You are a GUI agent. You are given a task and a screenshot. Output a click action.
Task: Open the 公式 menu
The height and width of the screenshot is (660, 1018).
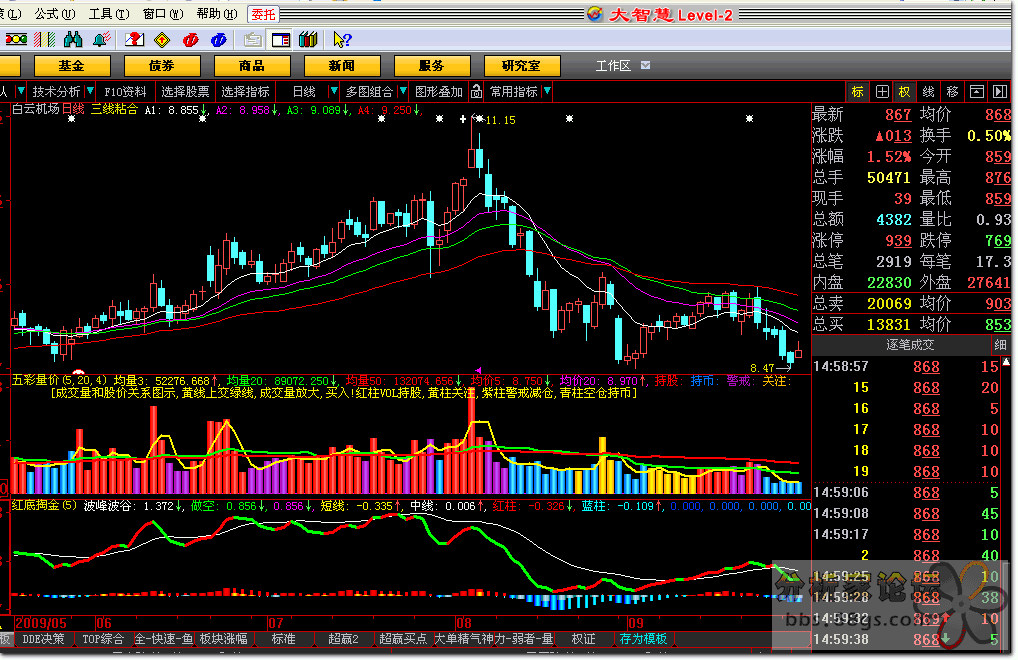(x=55, y=14)
